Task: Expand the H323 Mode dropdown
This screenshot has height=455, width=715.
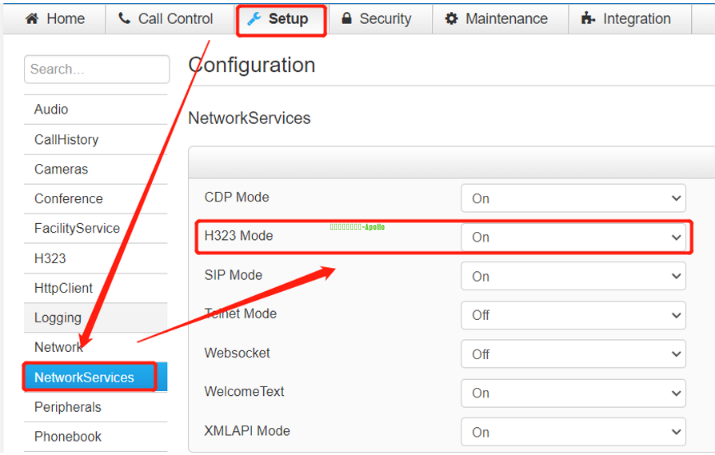Action: tap(573, 237)
